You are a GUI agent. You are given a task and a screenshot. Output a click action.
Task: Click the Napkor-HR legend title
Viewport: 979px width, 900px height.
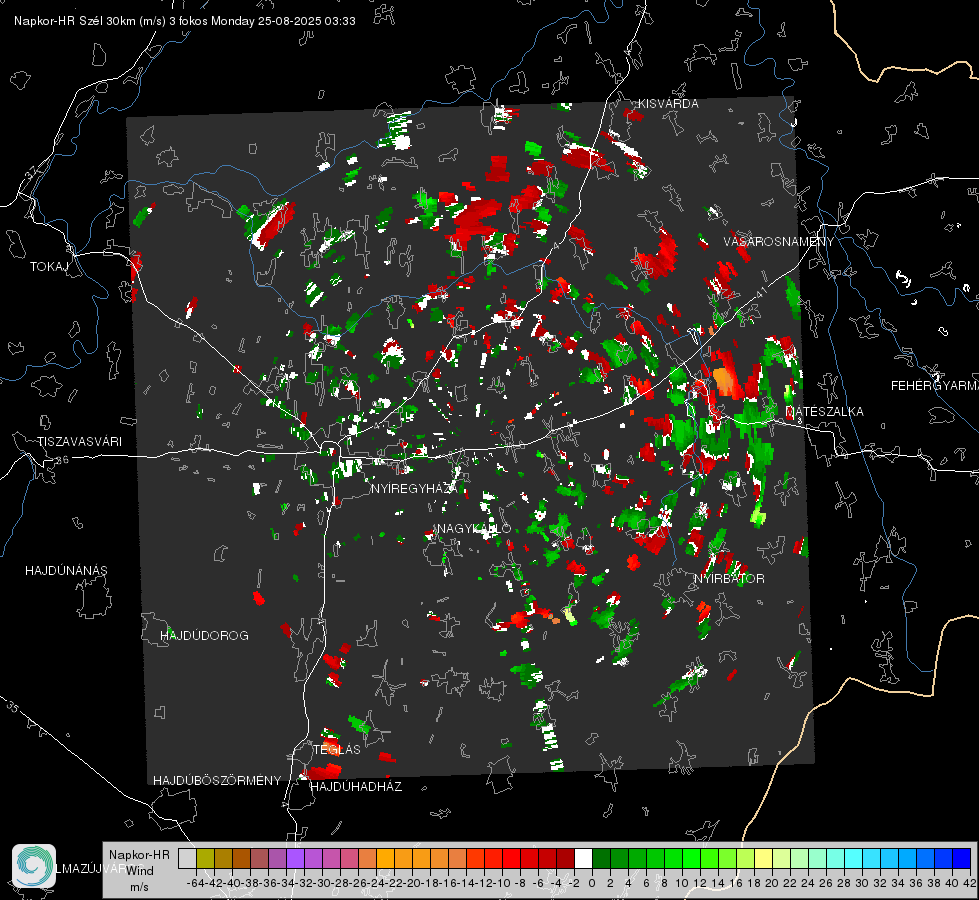click(139, 855)
